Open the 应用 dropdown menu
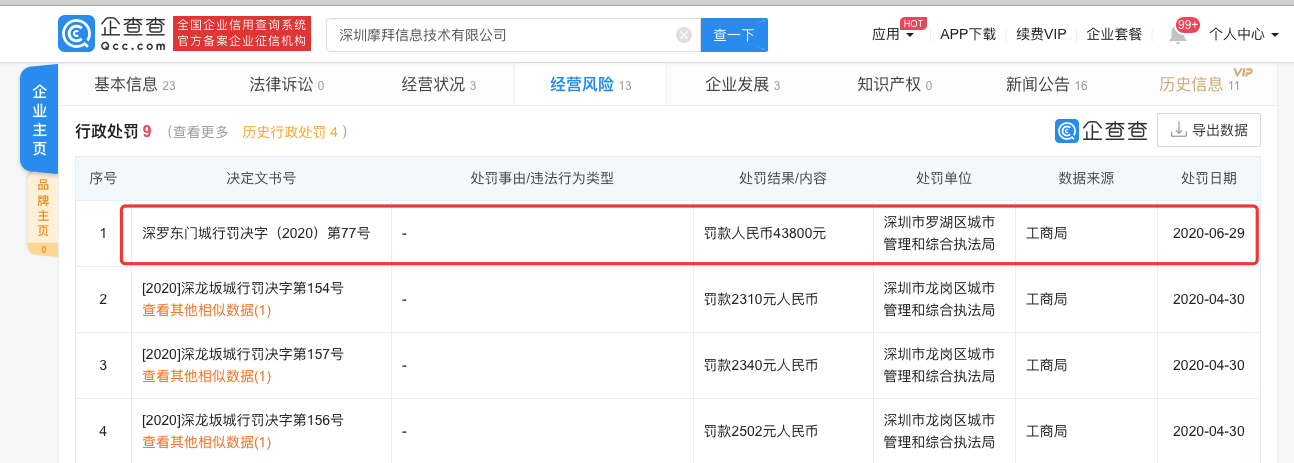Image resolution: width=1294 pixels, height=463 pixels. 893,34
